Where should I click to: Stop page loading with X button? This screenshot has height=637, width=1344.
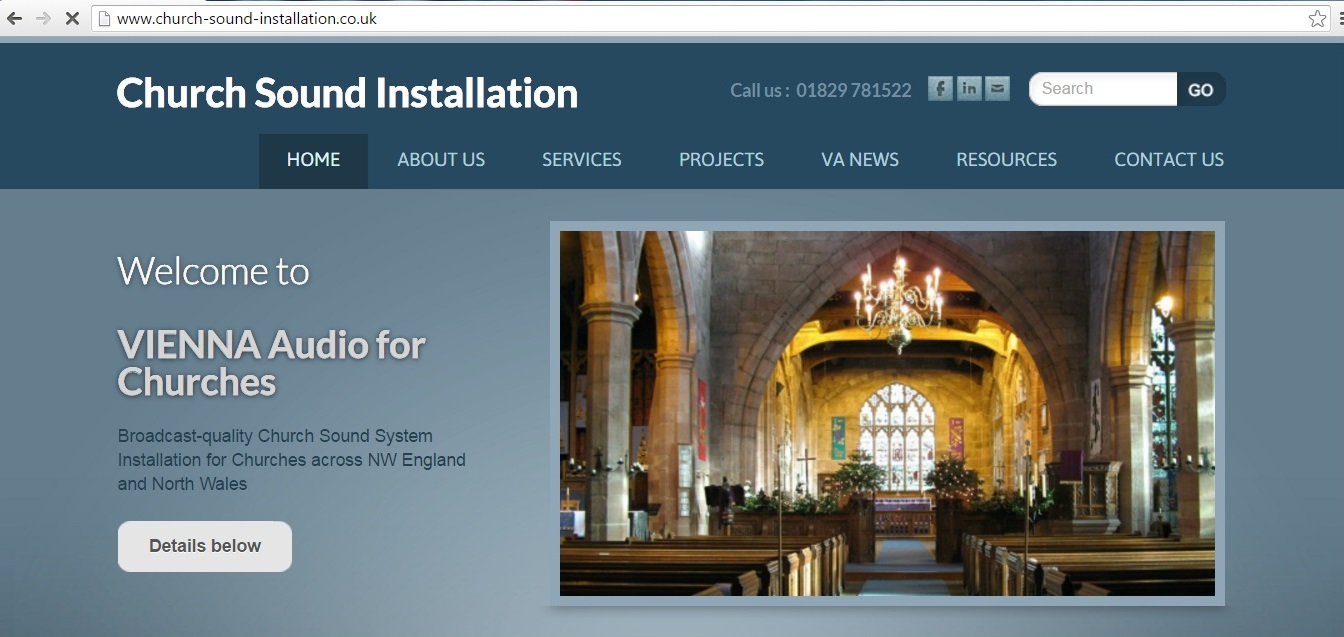(72, 18)
